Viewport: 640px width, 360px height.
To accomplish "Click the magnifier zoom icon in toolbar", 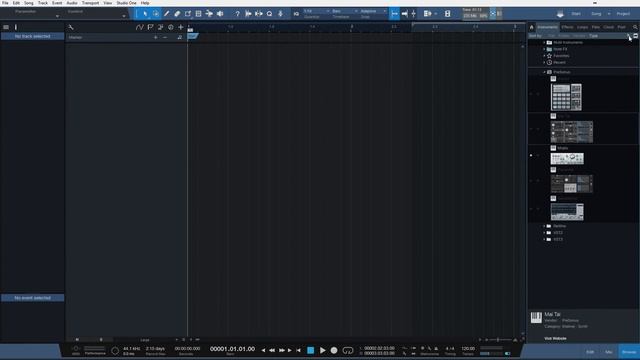I will click(x=269, y=14).
